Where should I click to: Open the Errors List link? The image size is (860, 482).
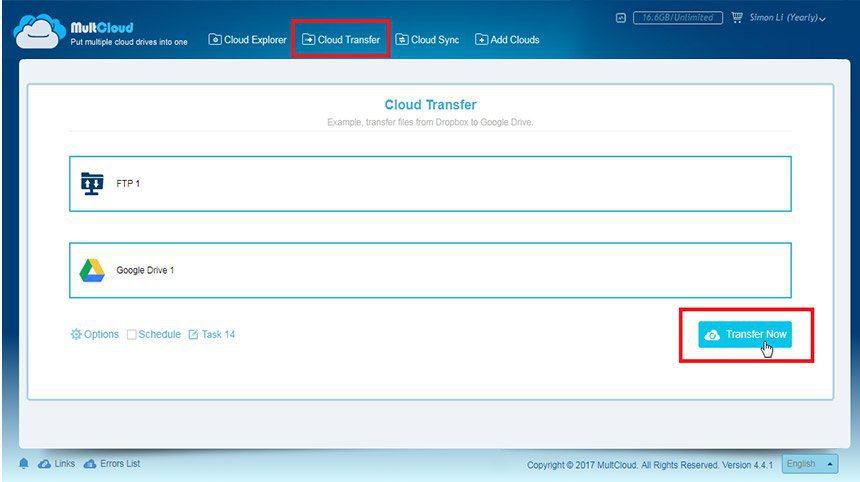tap(112, 464)
